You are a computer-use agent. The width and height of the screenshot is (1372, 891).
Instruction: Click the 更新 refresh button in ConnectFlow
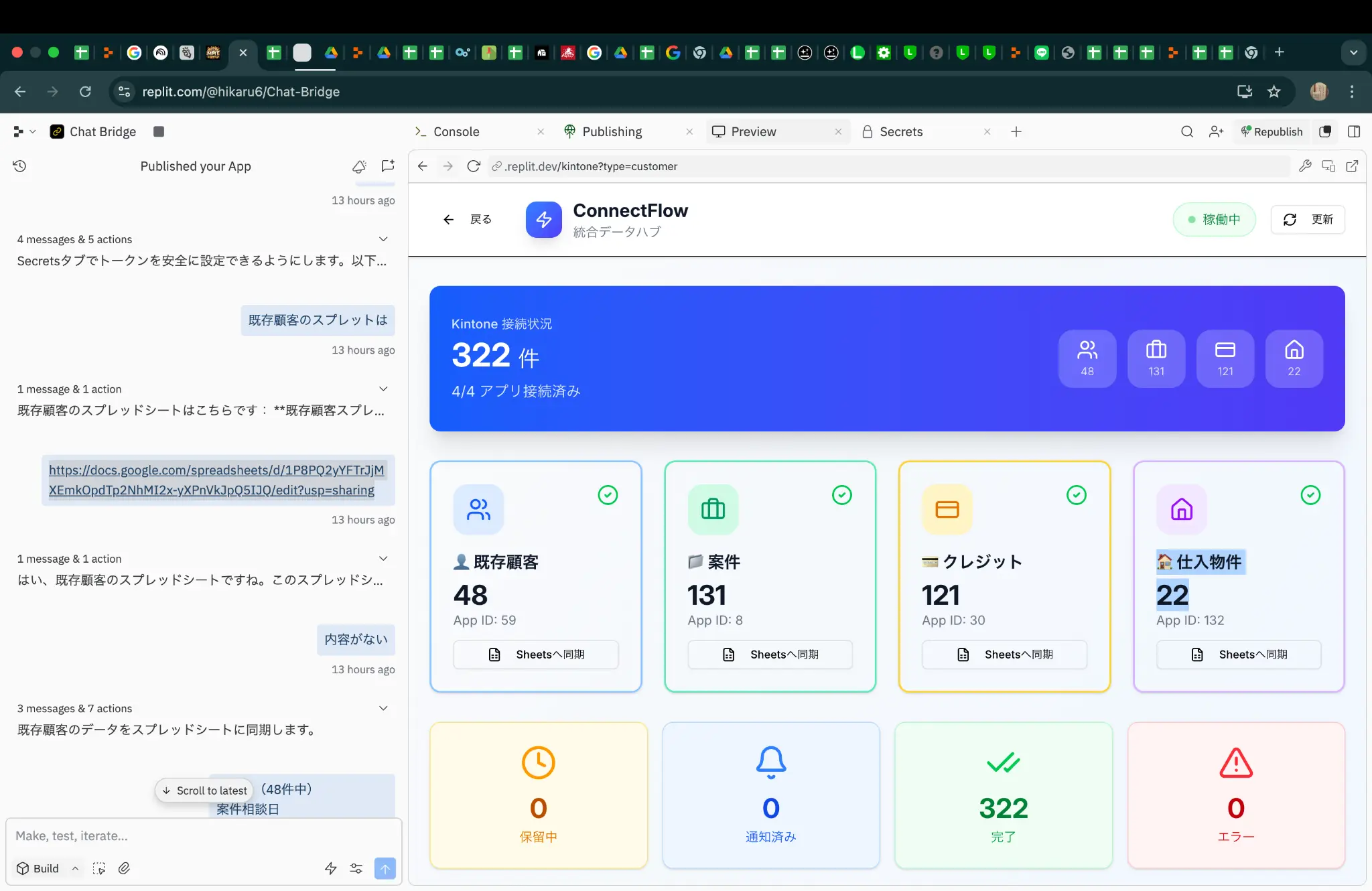(x=1308, y=219)
